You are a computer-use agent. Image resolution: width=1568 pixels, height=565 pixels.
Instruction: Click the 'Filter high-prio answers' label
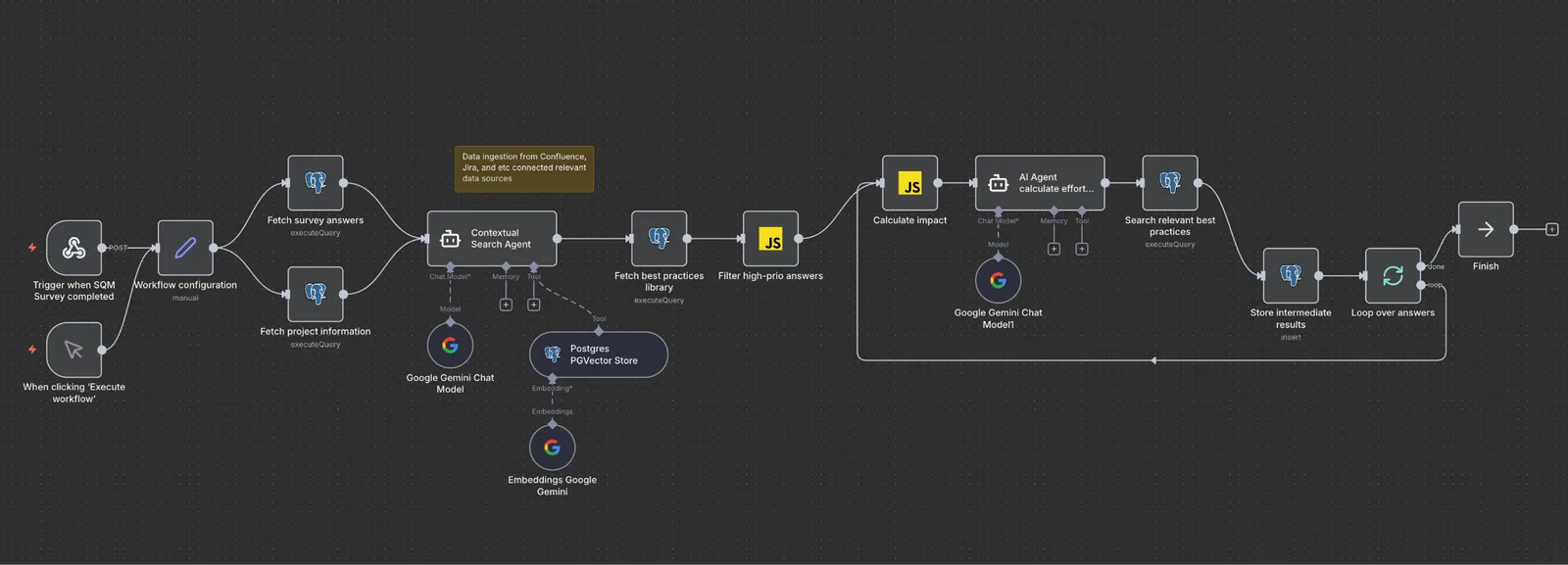(x=770, y=276)
